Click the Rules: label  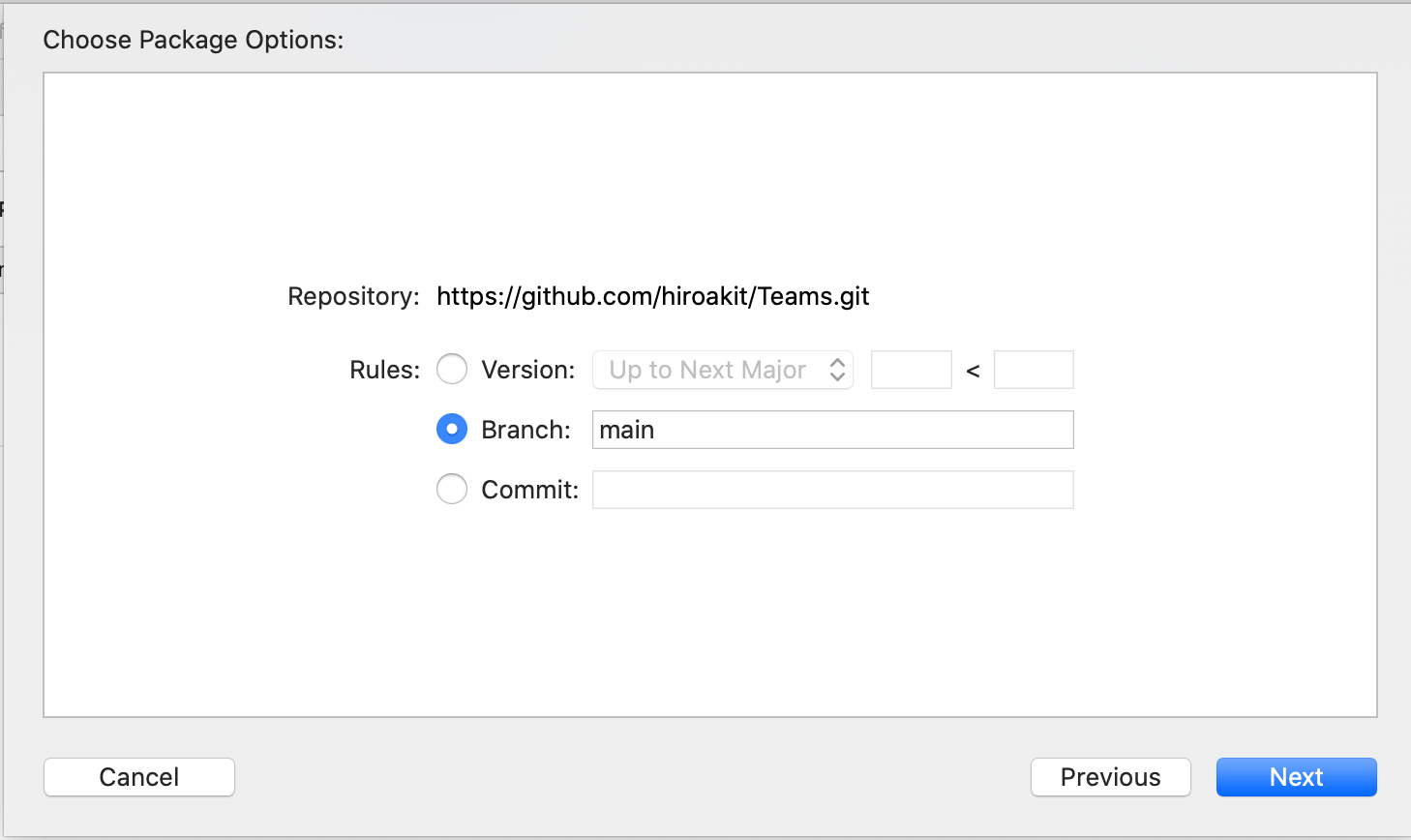click(384, 370)
